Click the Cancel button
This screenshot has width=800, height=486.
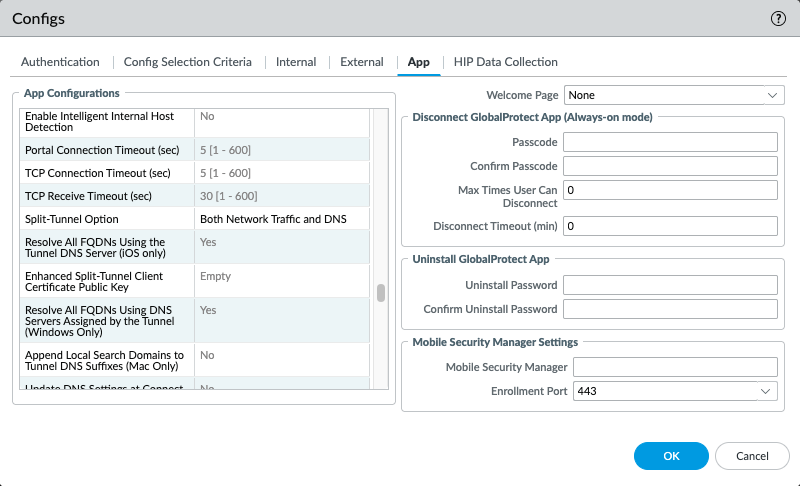point(751,456)
